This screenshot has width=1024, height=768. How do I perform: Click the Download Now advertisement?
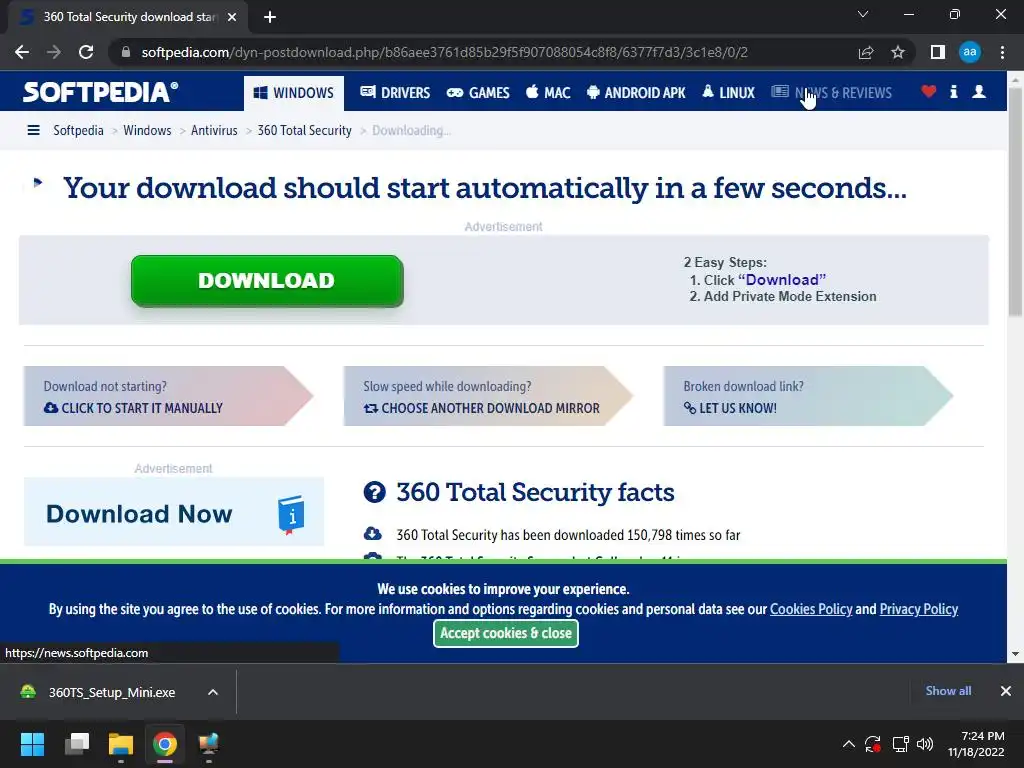(174, 512)
